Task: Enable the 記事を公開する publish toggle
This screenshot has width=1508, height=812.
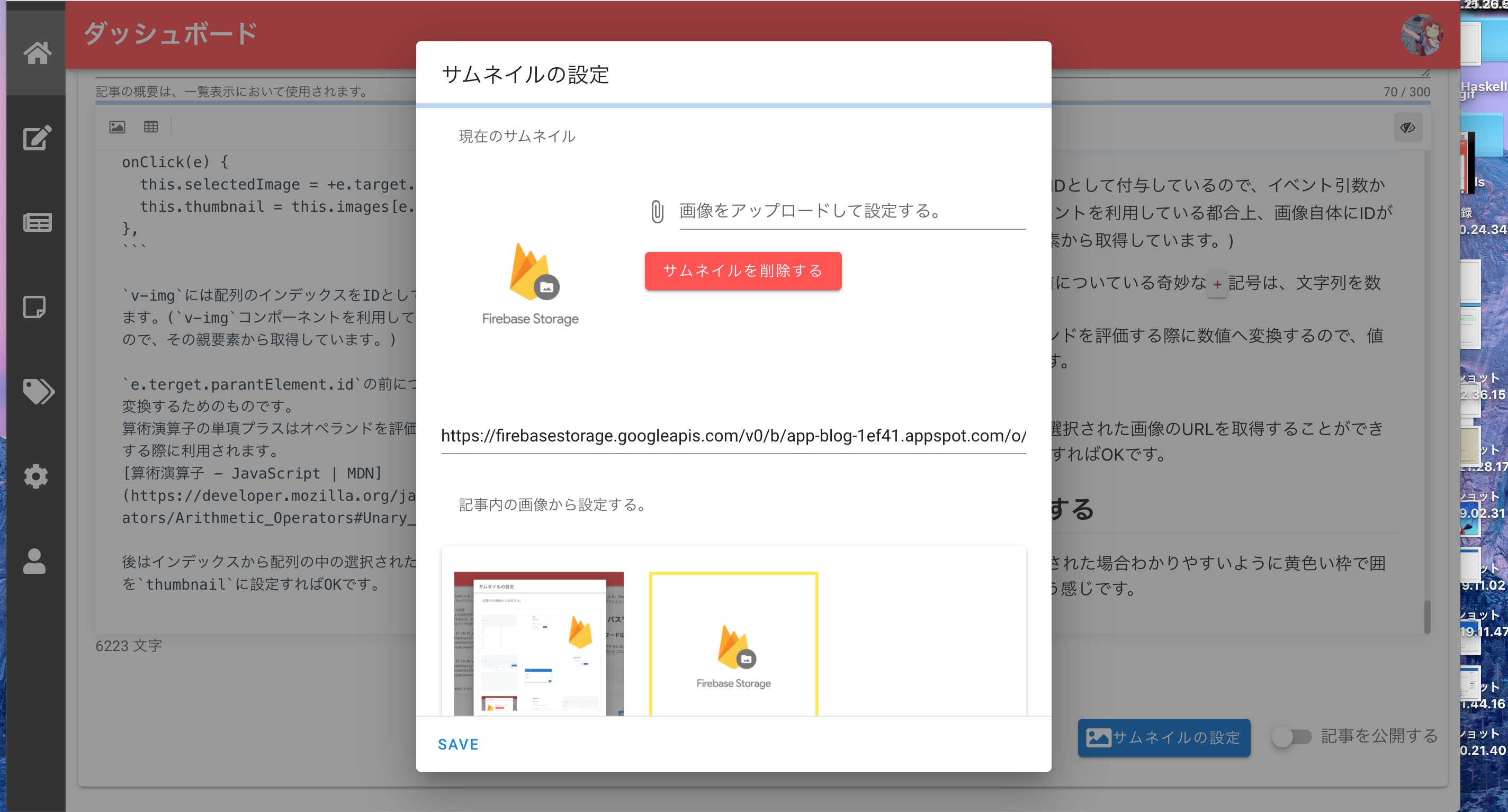Action: pos(1292,738)
